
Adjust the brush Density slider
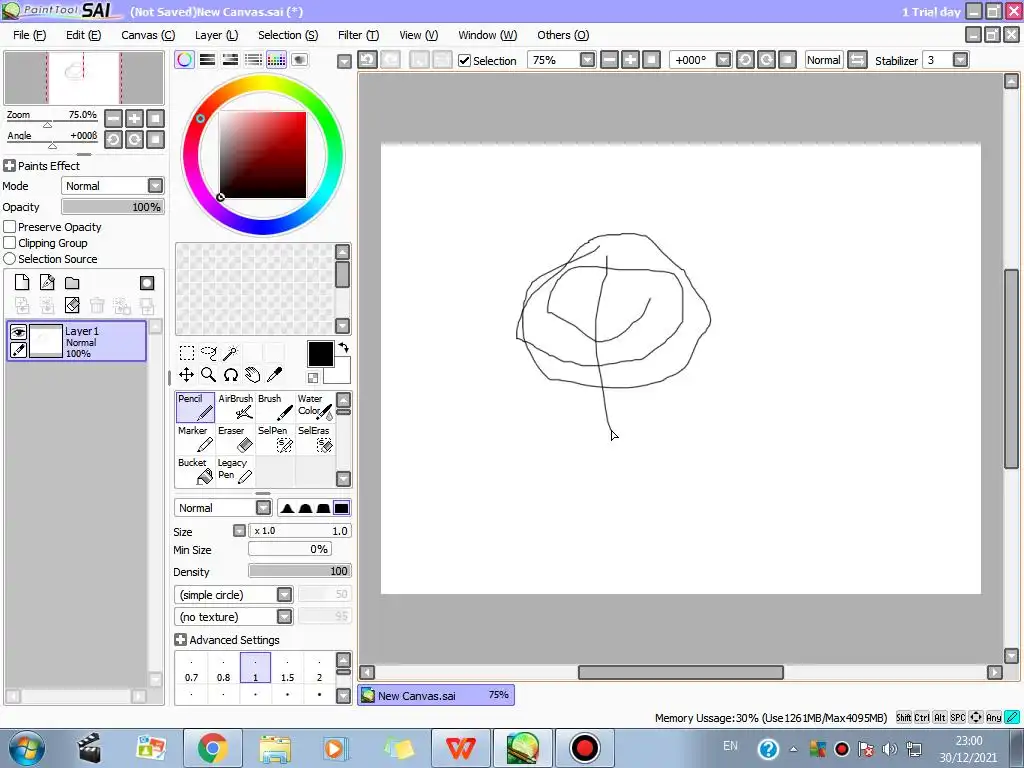point(300,571)
